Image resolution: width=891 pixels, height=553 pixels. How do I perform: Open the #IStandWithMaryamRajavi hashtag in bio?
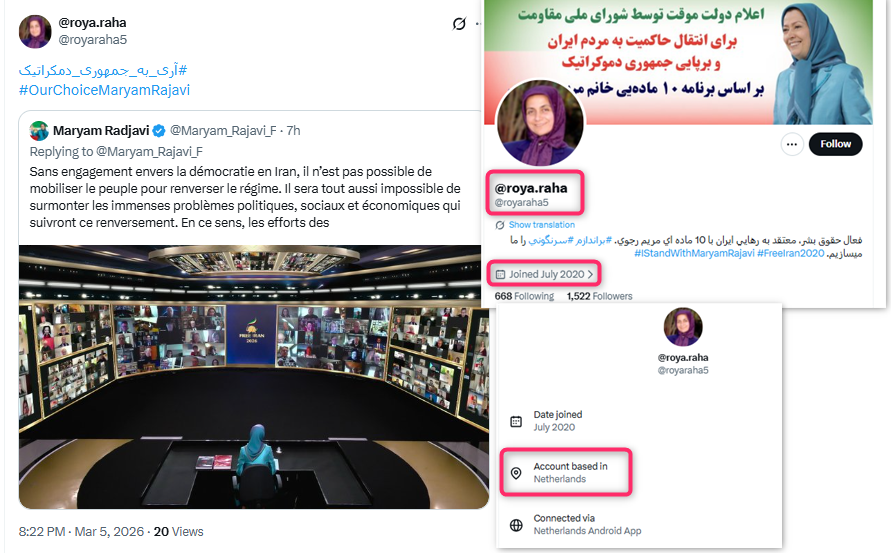(694, 253)
